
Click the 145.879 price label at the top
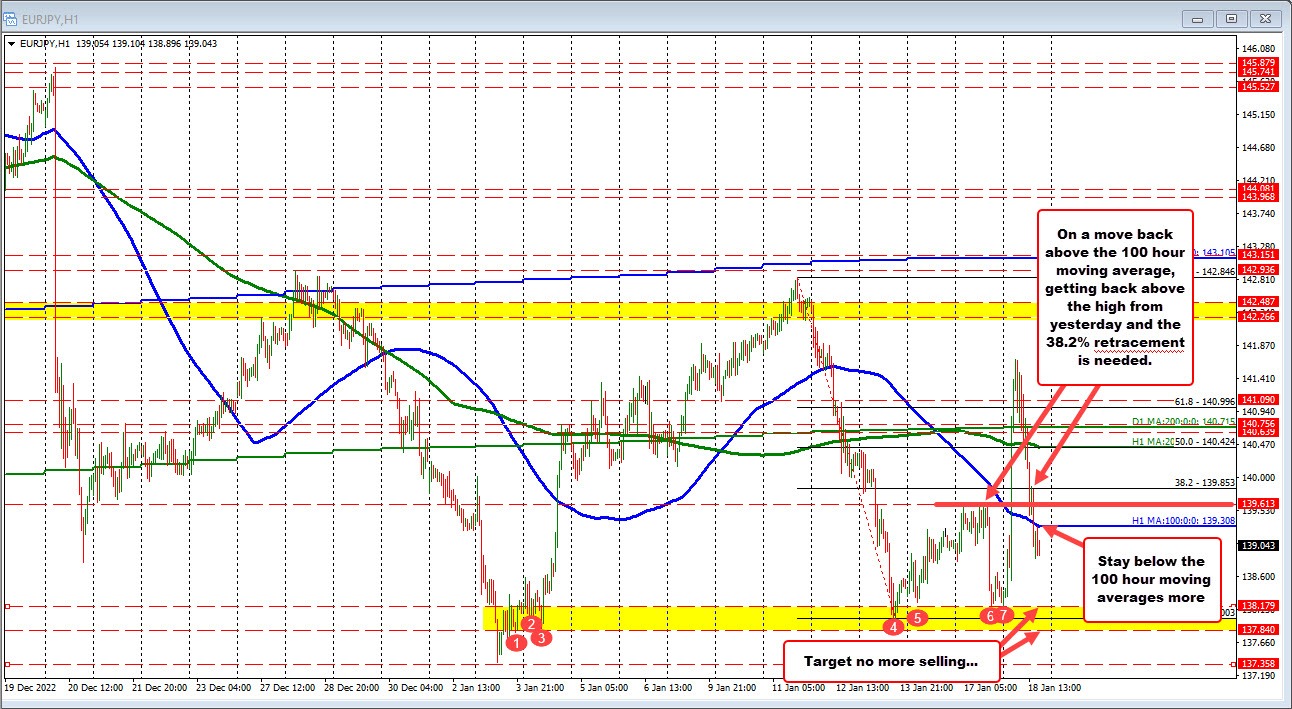(x=1258, y=64)
